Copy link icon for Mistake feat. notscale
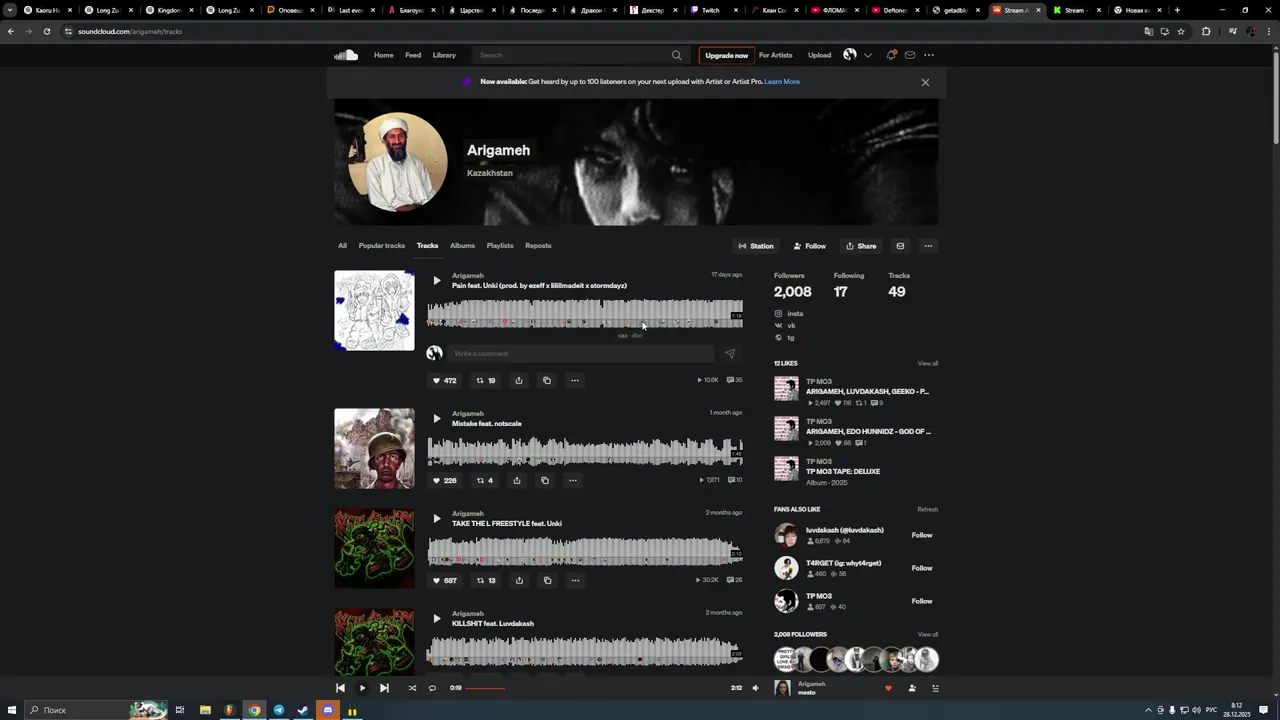Image resolution: width=1280 pixels, height=720 pixels. click(x=545, y=480)
